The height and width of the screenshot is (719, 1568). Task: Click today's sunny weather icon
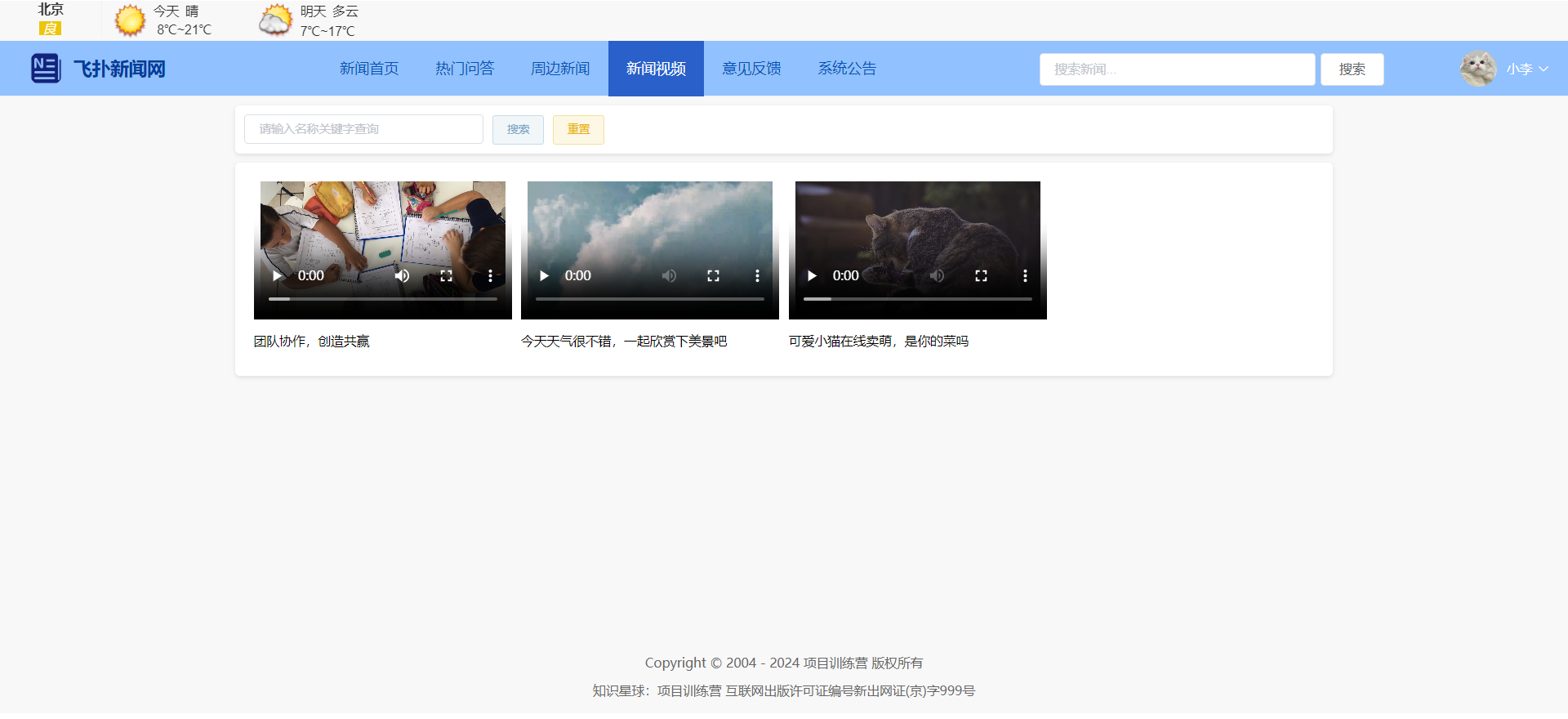130,20
